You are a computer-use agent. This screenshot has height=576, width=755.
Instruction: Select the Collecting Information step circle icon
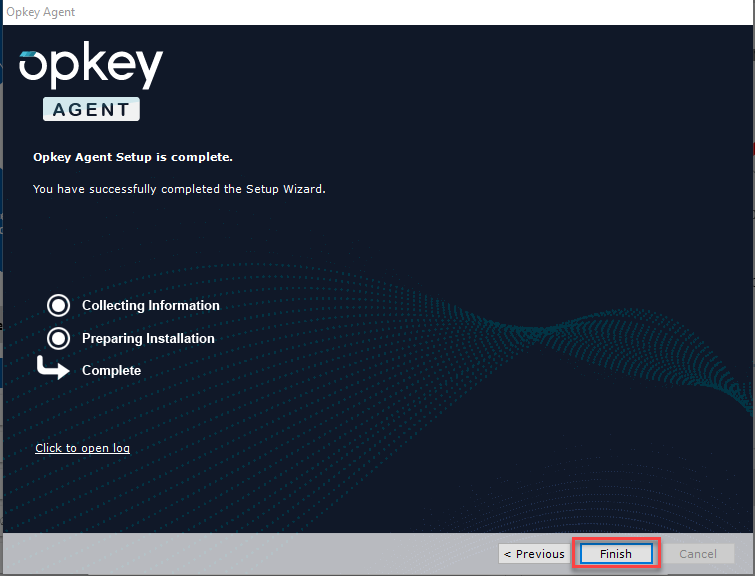(58, 305)
